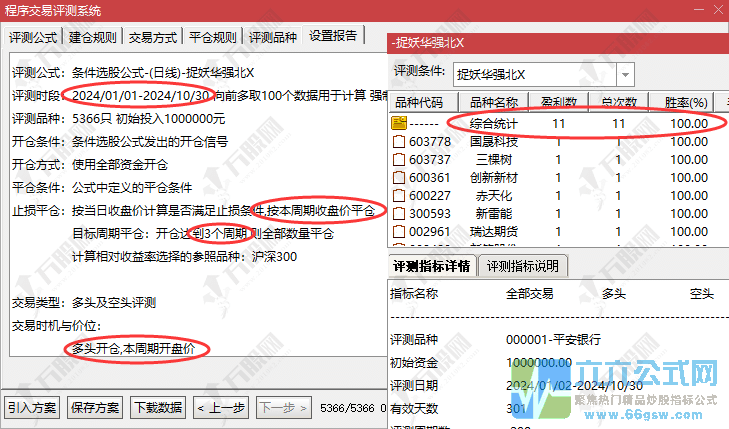Click 全部交易 column label
The width and height of the screenshot is (729, 429).
[530, 294]
